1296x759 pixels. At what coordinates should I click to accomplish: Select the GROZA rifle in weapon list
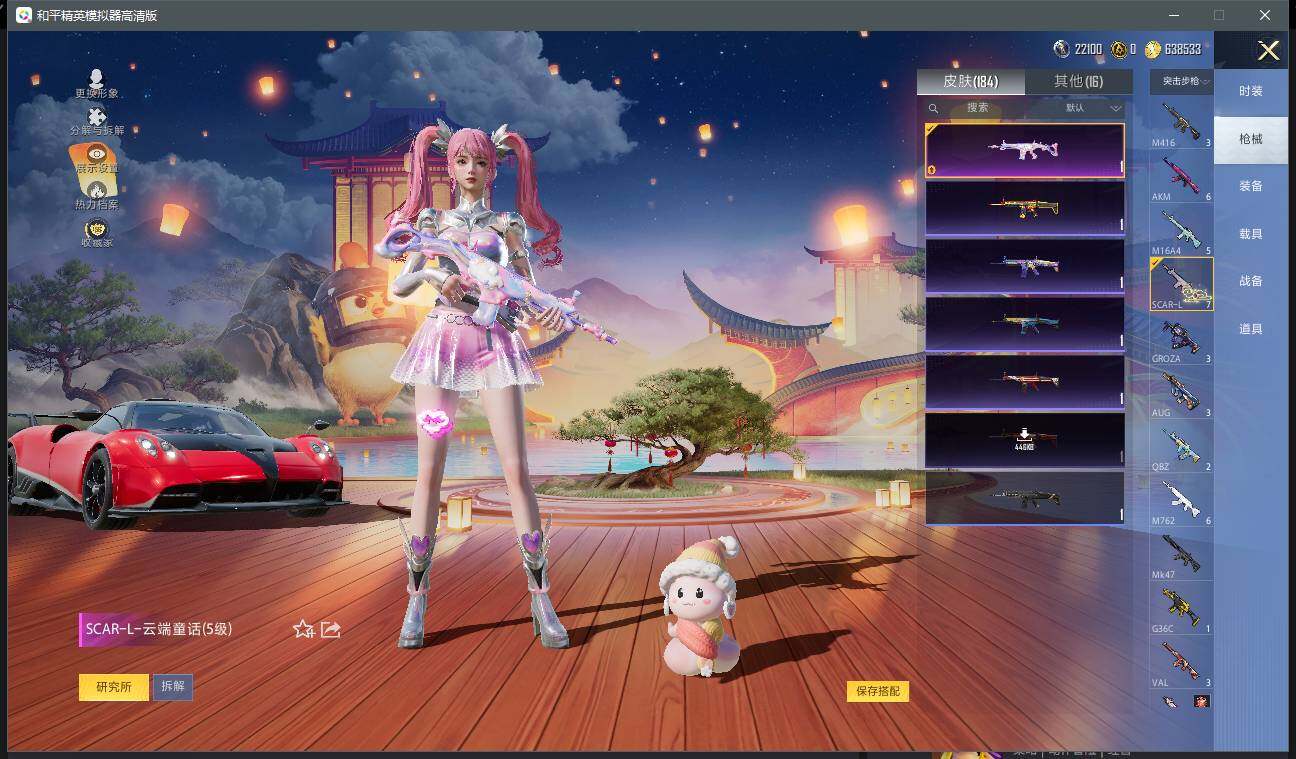1181,339
